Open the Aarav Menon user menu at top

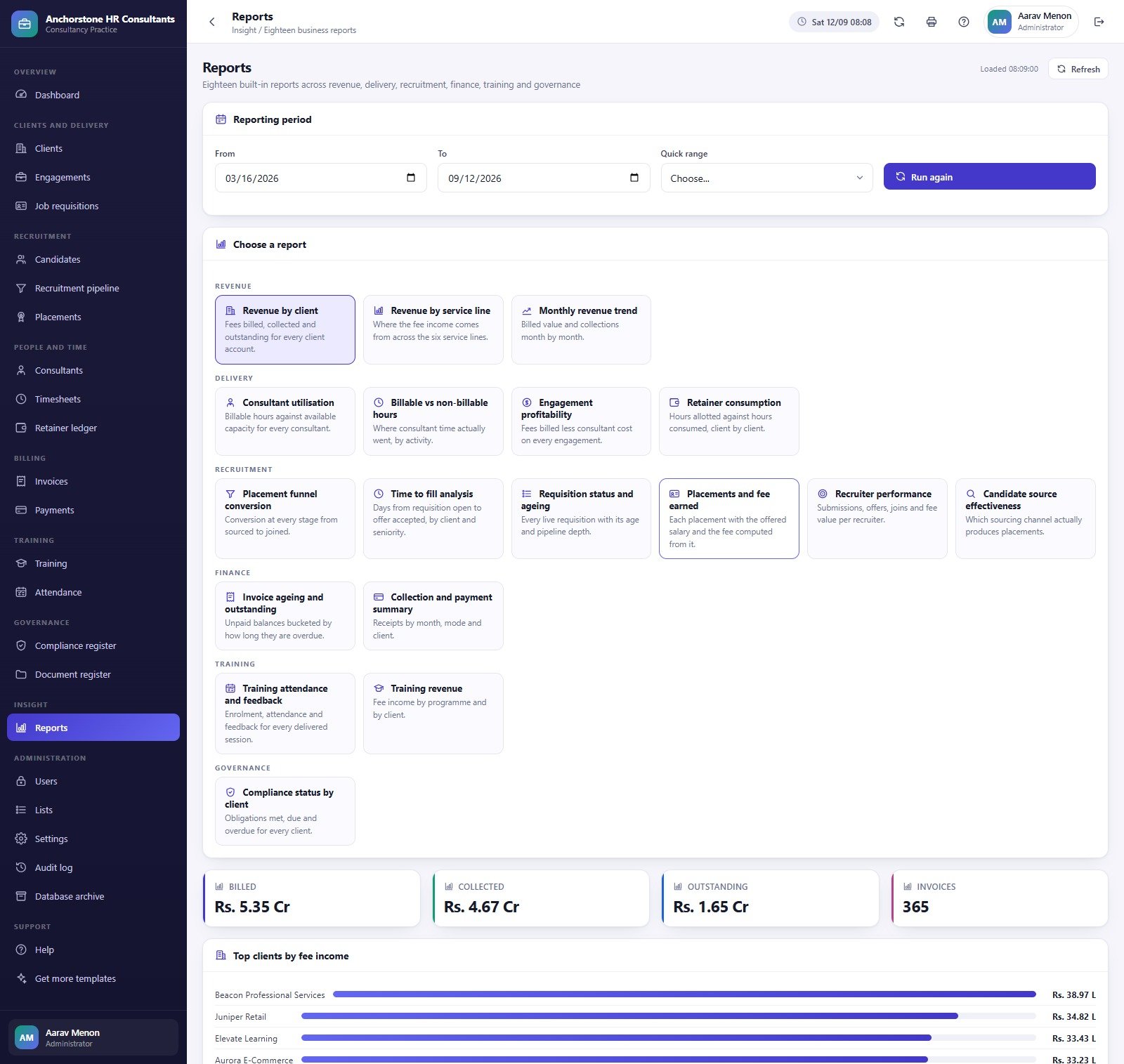(1032, 22)
